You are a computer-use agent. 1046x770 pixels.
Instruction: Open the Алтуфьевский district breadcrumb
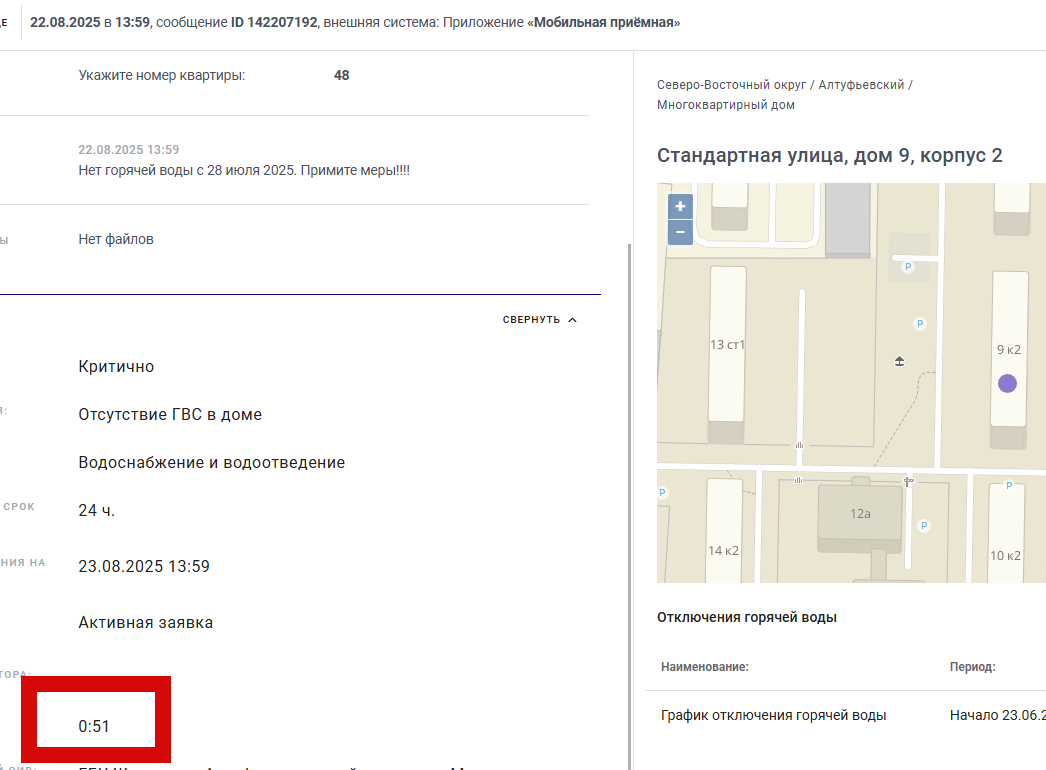861,85
